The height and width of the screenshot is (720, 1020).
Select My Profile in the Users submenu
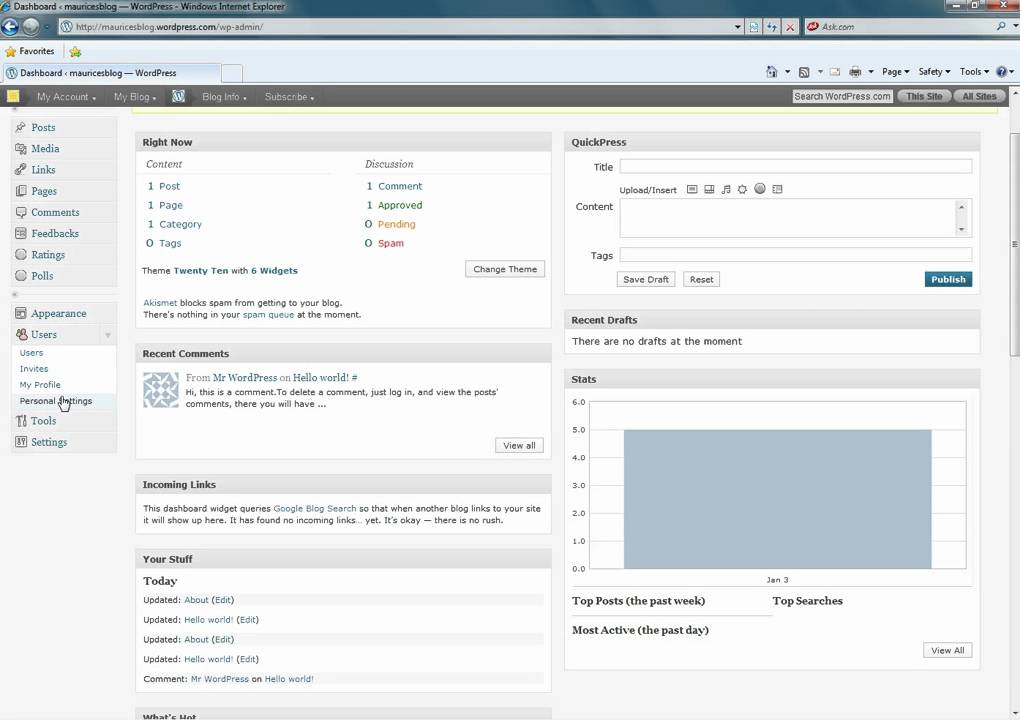click(x=40, y=385)
